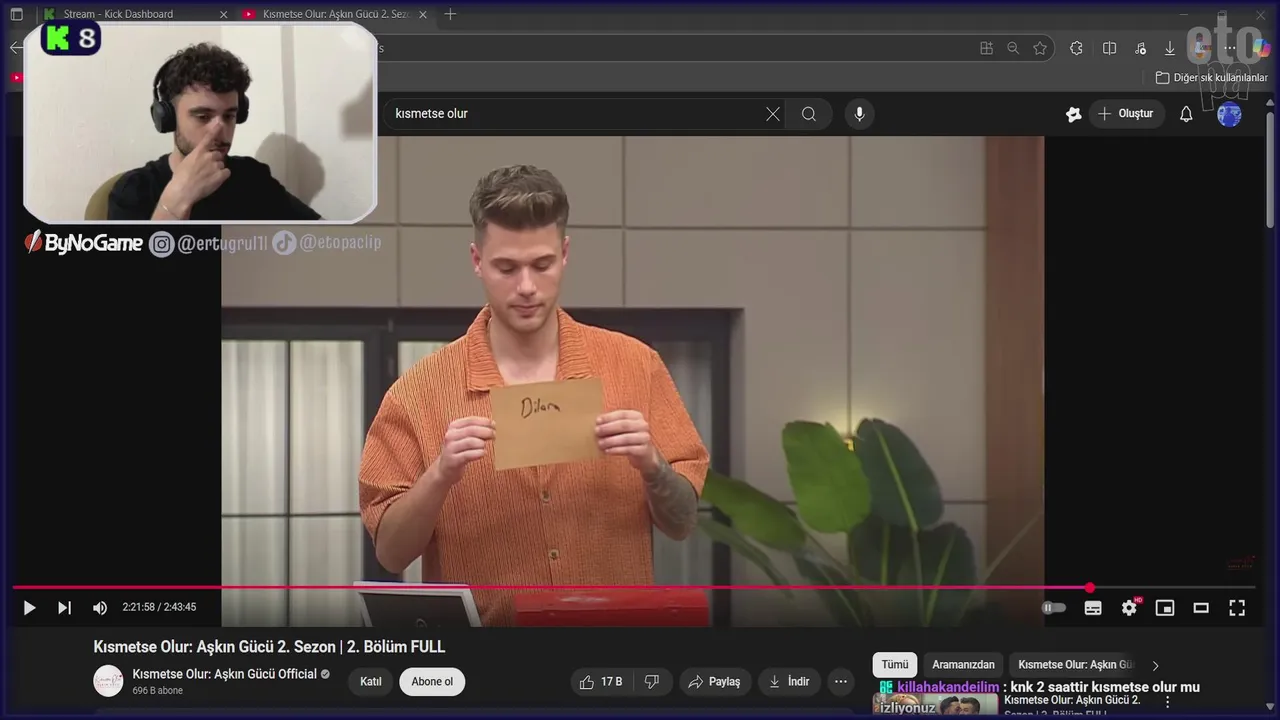The width and height of the screenshot is (1280, 720).
Task: Enter fullscreen on the video
Action: point(1237,608)
